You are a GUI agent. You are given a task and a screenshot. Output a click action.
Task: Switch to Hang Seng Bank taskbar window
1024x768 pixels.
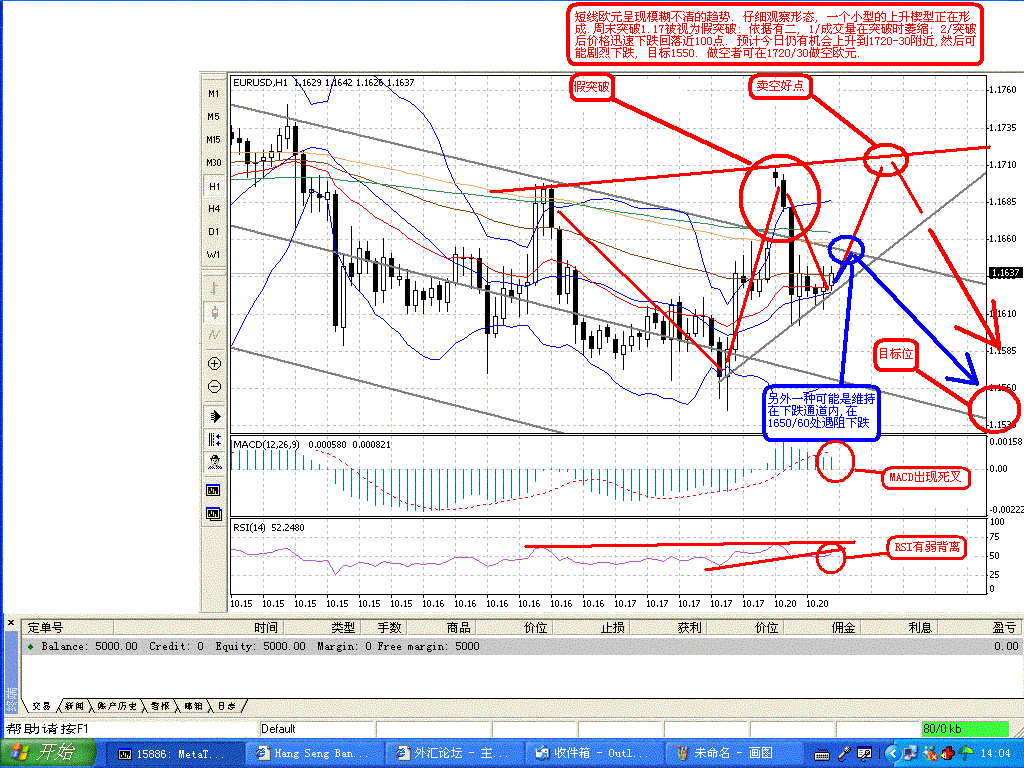point(314,754)
